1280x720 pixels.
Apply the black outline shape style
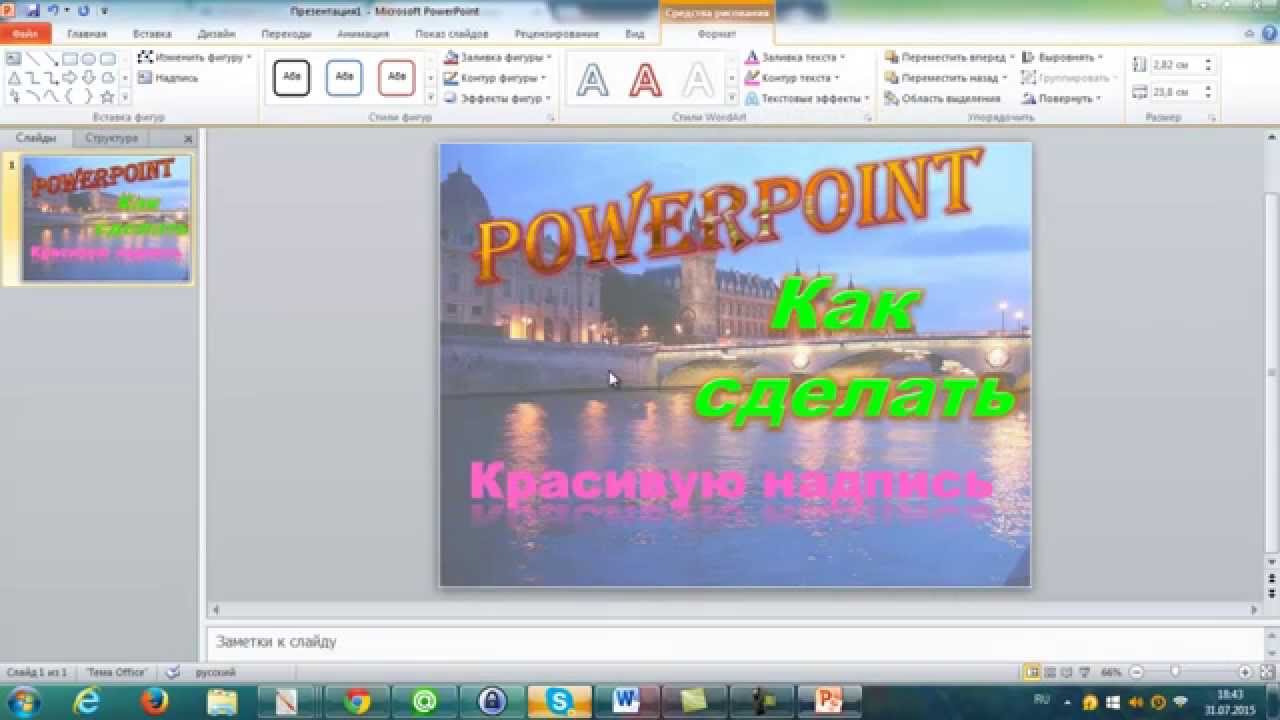(x=292, y=77)
